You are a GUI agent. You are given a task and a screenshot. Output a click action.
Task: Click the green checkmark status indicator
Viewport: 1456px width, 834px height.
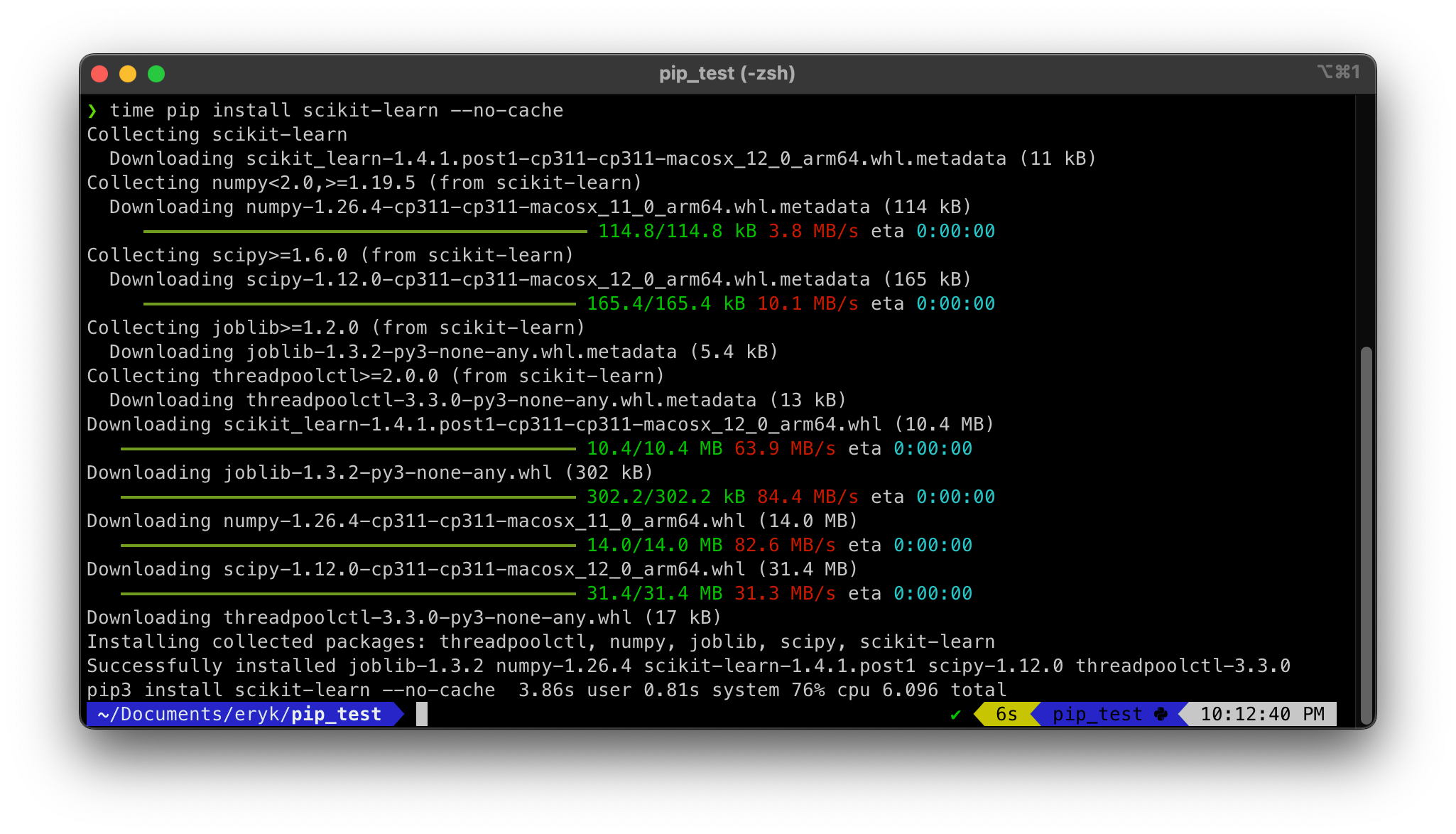pos(955,715)
